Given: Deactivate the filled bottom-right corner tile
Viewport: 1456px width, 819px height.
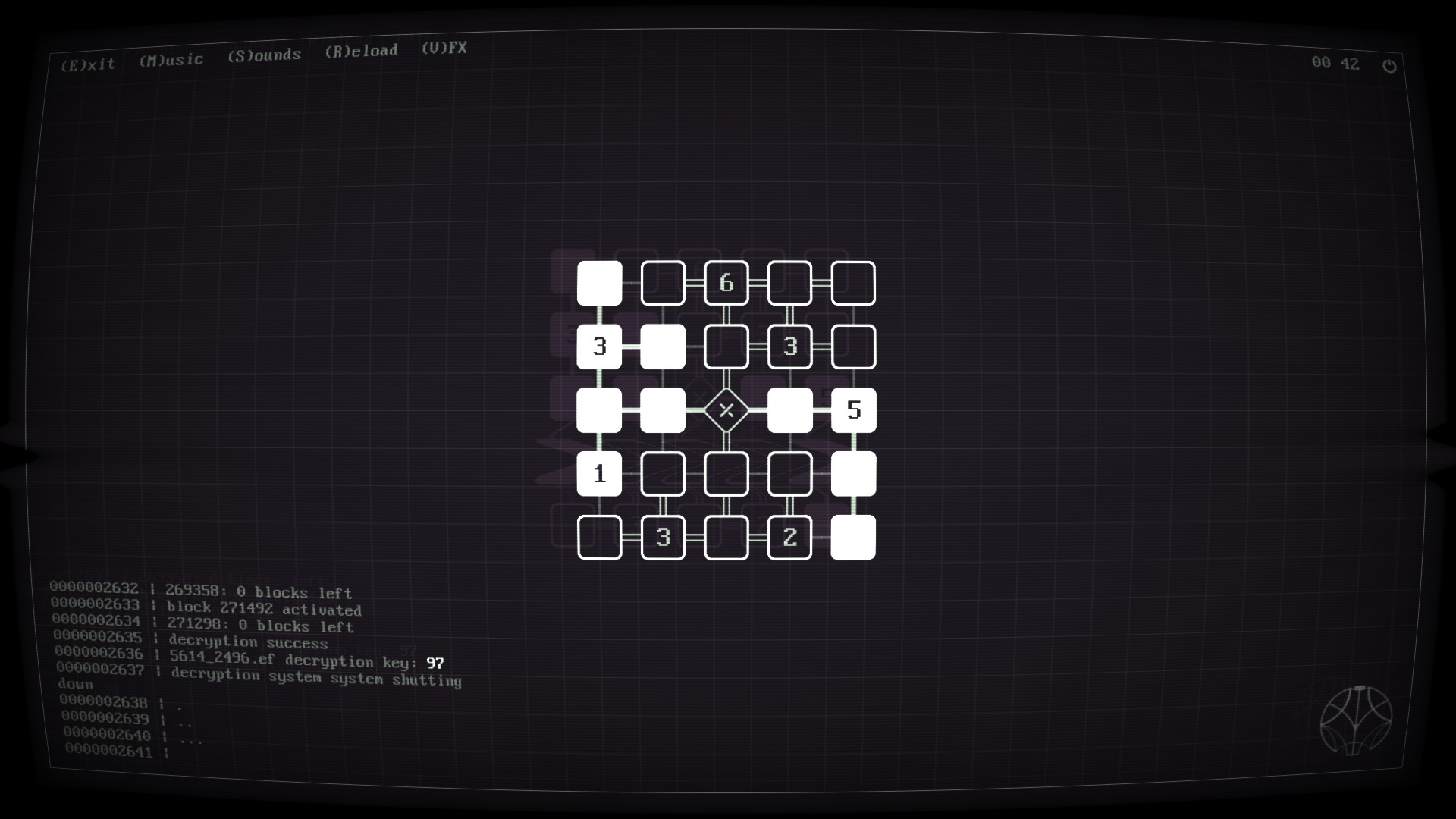Looking at the screenshot, I should pyautogui.click(x=854, y=538).
